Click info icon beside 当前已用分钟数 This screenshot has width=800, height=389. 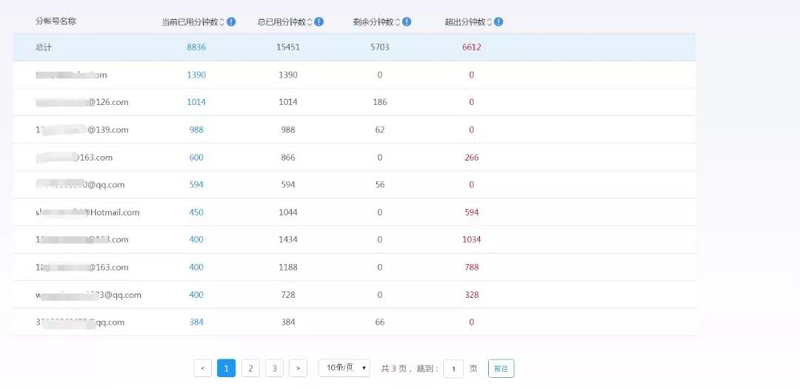(231, 22)
